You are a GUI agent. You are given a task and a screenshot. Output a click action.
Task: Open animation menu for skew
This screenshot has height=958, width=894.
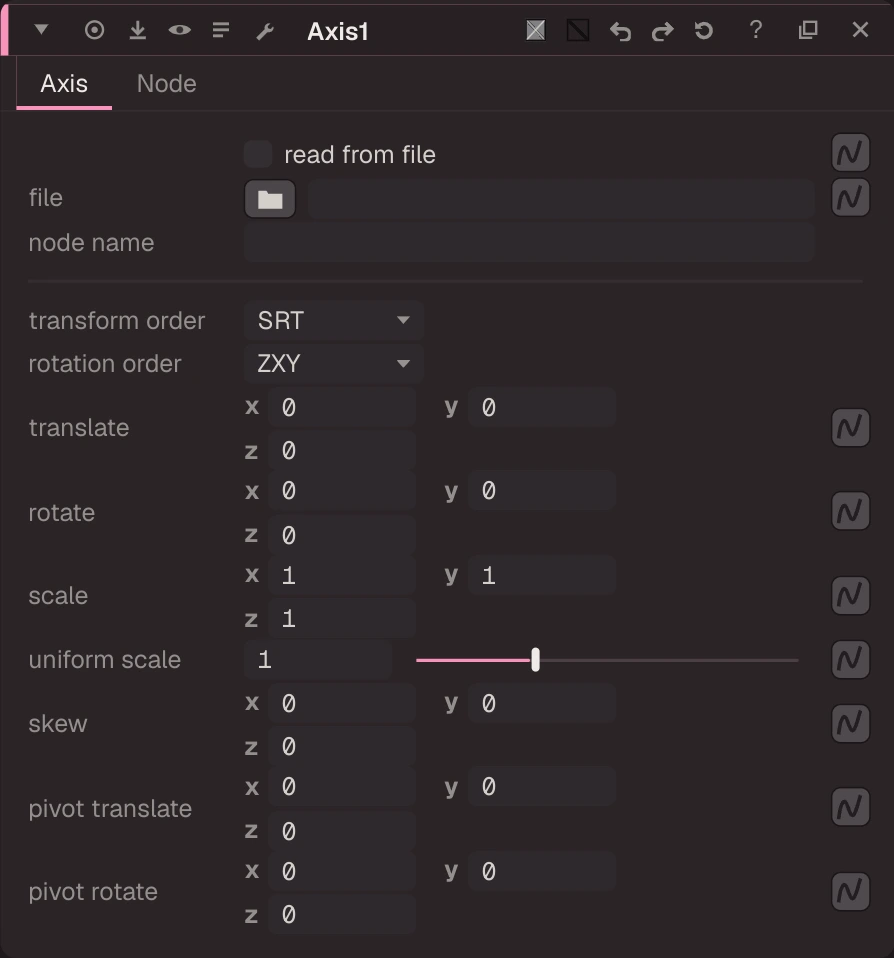(x=850, y=723)
